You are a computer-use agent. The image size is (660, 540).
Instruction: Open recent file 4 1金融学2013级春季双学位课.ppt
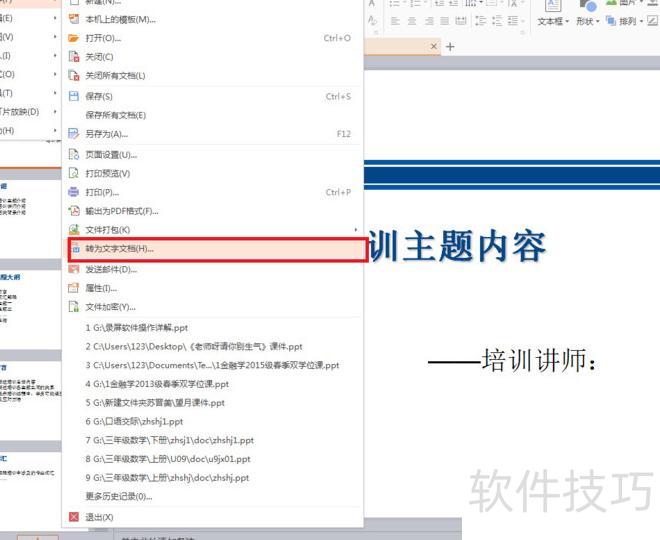click(x=212, y=384)
